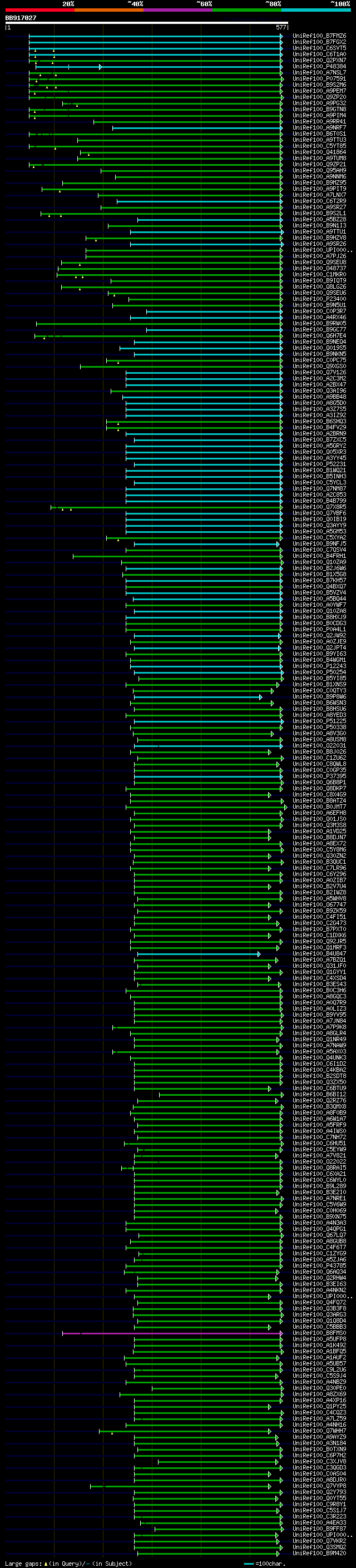Click the white query length bar
This screenshot has width=356, height=1568.
pyautogui.click(x=147, y=22)
